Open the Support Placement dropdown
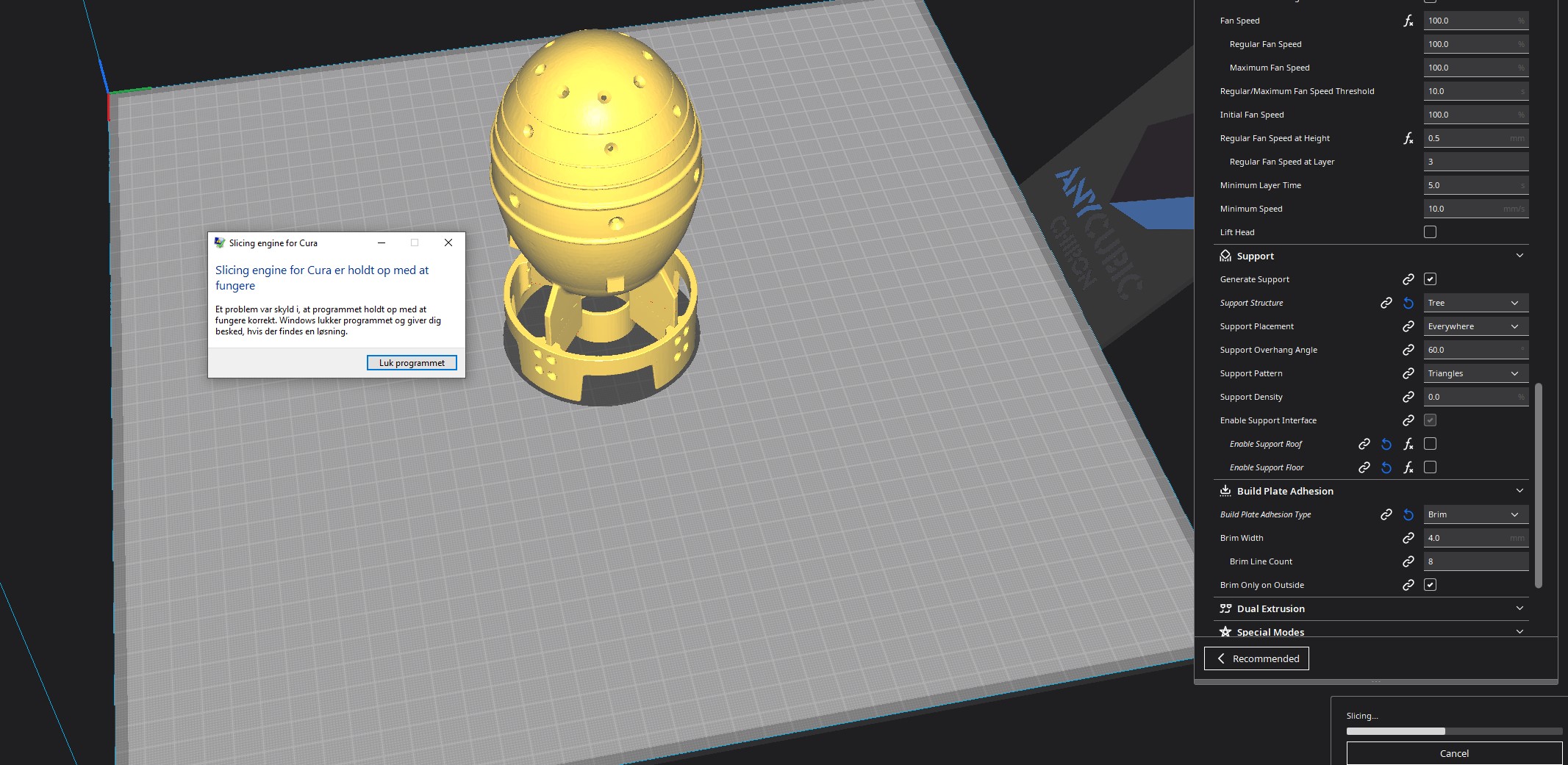 coord(1476,326)
